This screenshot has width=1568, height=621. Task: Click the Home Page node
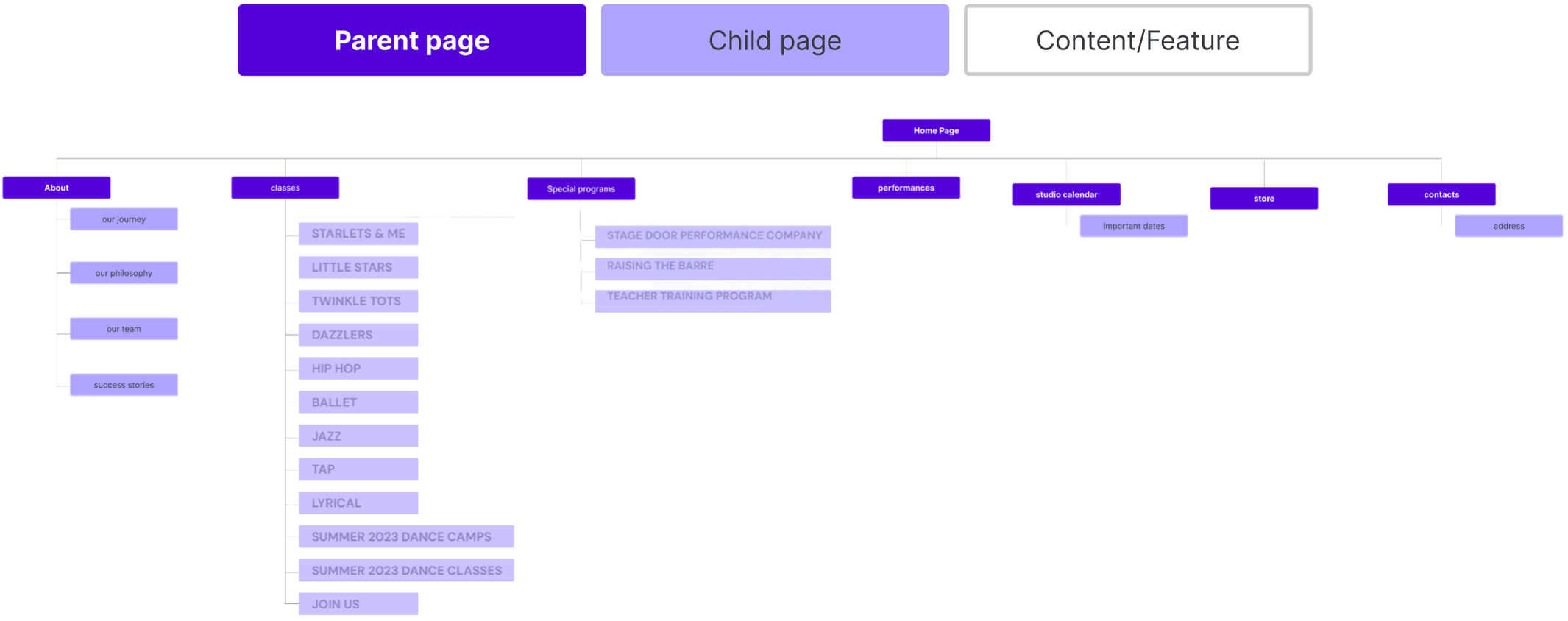tap(935, 130)
